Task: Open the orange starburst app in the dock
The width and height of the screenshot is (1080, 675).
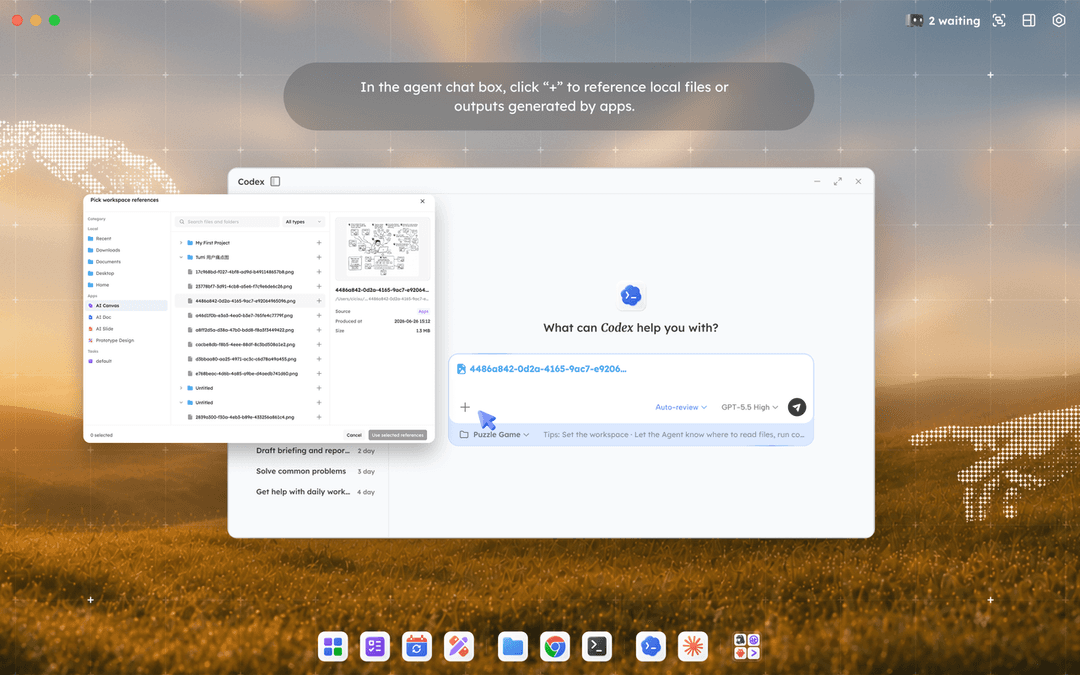Action: pyautogui.click(x=693, y=647)
